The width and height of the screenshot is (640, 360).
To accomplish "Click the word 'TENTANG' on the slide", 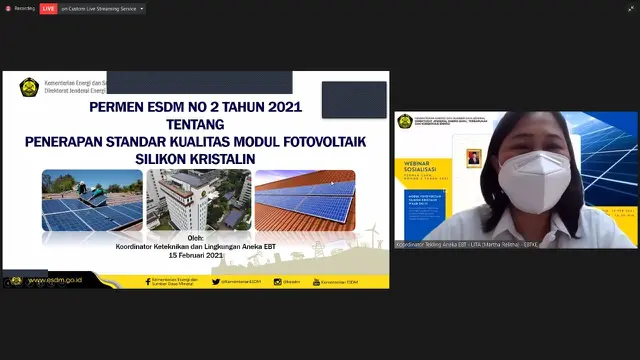I will point(196,124).
